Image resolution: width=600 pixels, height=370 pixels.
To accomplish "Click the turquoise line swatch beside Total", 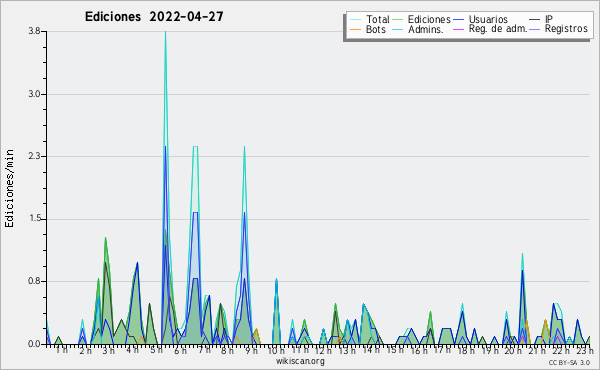I will [355, 20].
